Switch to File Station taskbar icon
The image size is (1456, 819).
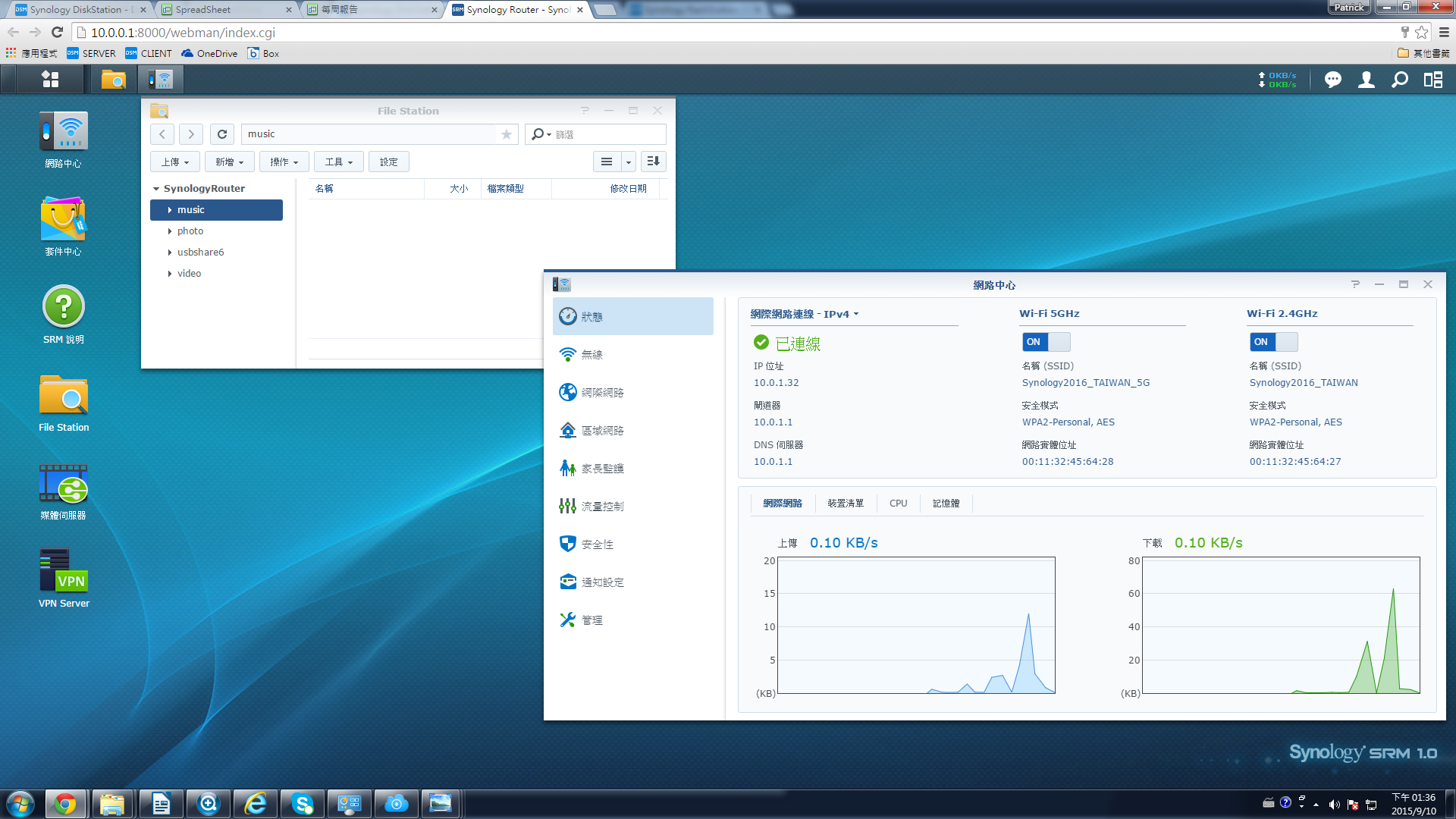pos(114,79)
